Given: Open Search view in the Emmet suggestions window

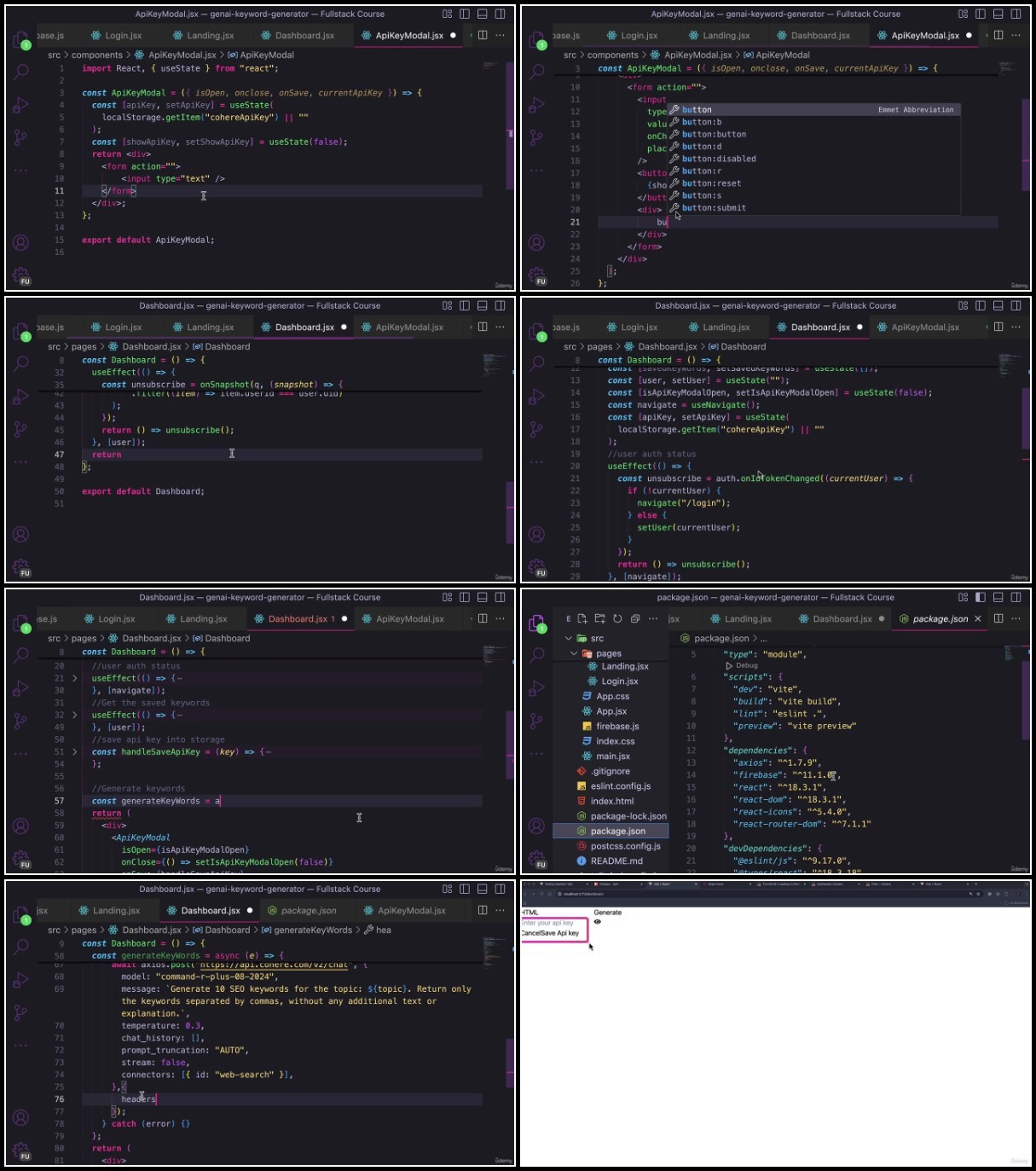Looking at the screenshot, I should (537, 72).
